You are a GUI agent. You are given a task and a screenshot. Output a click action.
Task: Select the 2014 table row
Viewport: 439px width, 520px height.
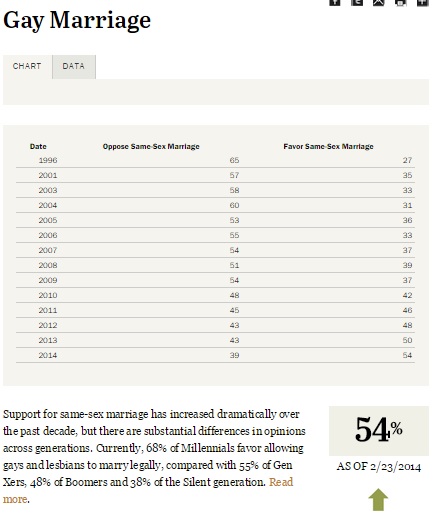click(215, 355)
